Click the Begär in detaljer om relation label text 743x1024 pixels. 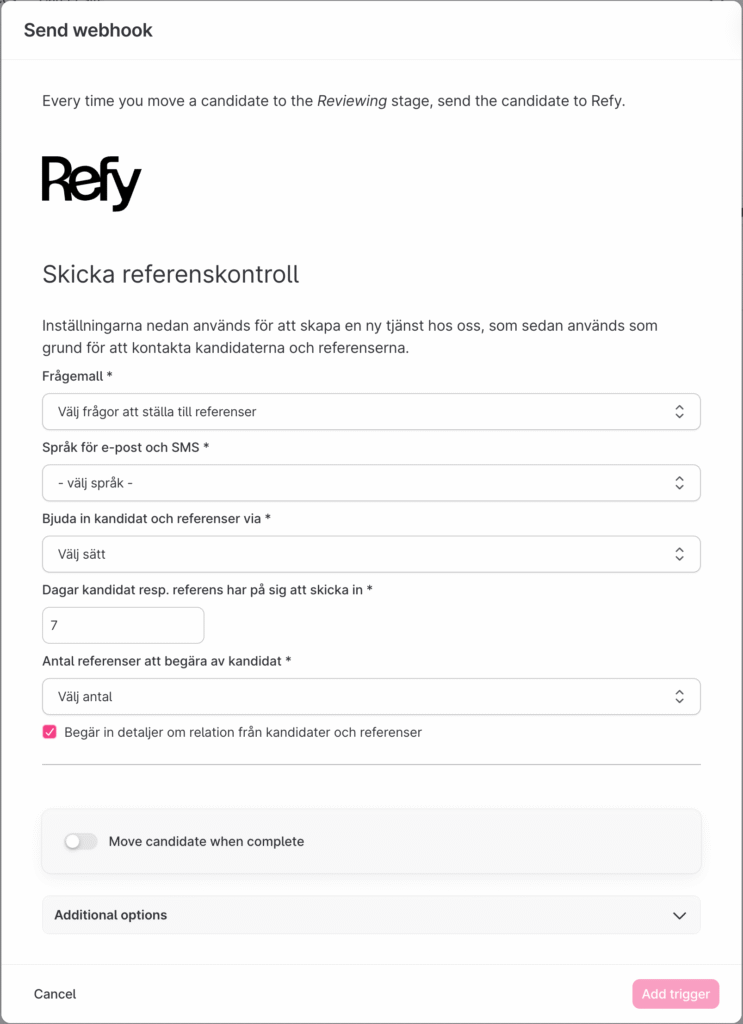click(242, 732)
